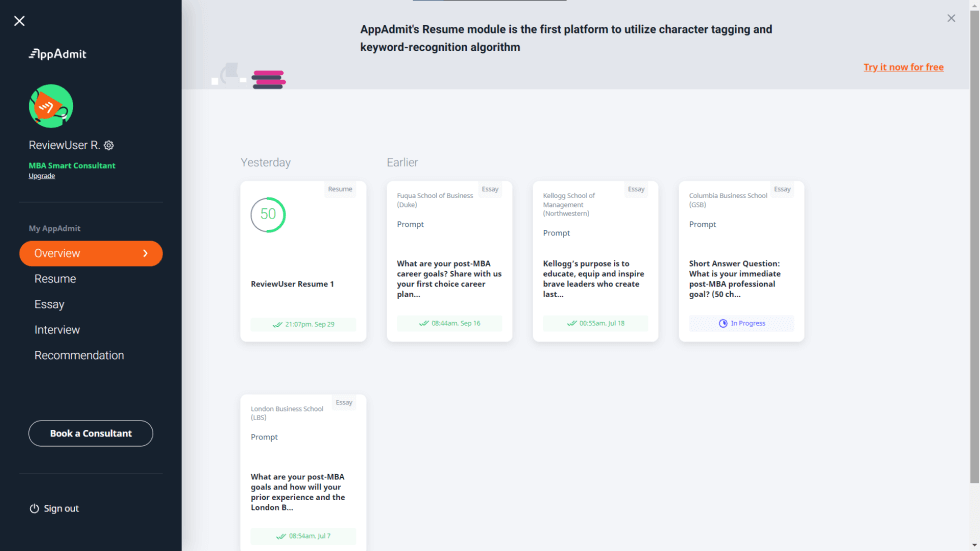Click the scrollbar down arrow

pos(974,546)
